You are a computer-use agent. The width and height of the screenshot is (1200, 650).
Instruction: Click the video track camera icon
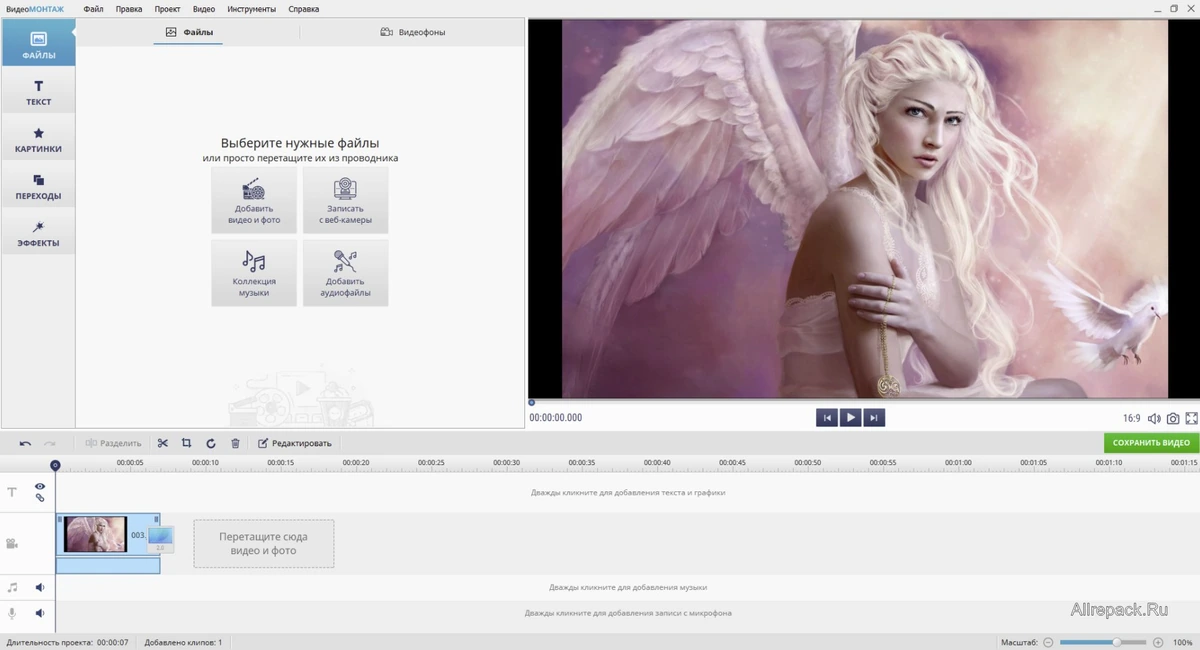tap(12, 544)
